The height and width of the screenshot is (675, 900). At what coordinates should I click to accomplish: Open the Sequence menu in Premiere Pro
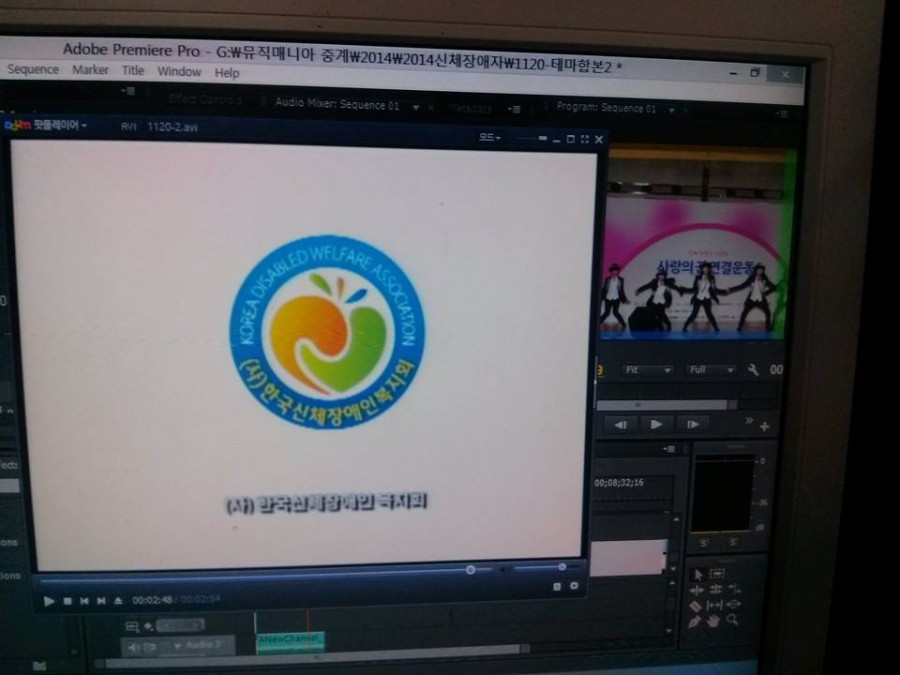pos(33,69)
